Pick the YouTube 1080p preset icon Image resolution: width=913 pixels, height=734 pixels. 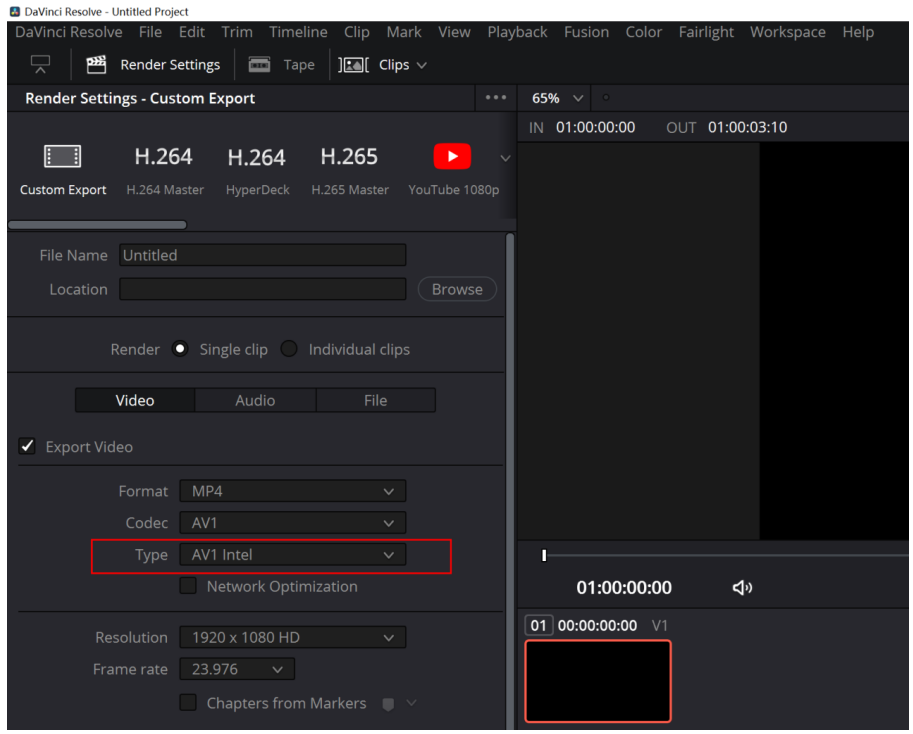[x=452, y=157]
